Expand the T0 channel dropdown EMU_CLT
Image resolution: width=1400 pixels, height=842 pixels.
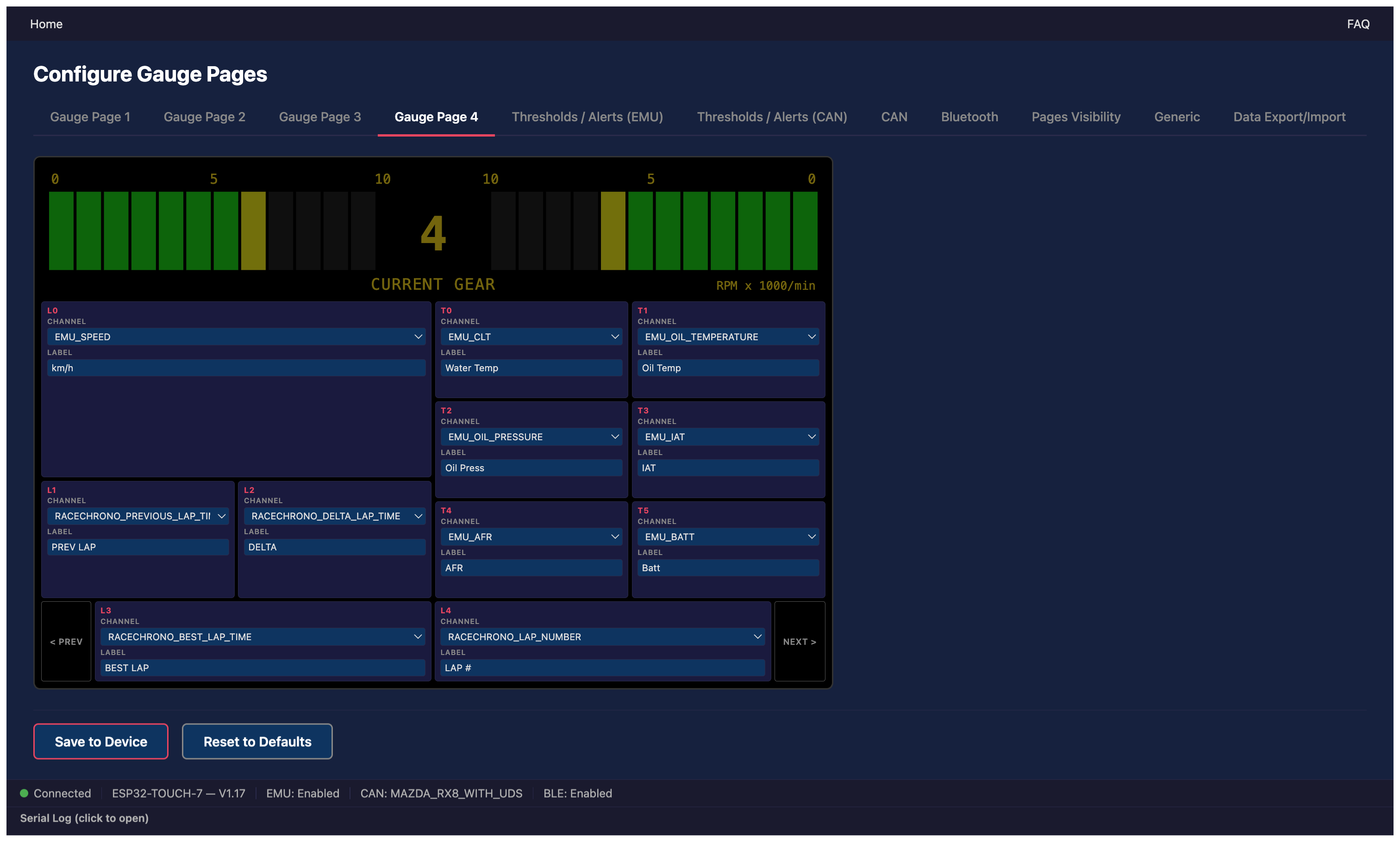[x=531, y=337]
